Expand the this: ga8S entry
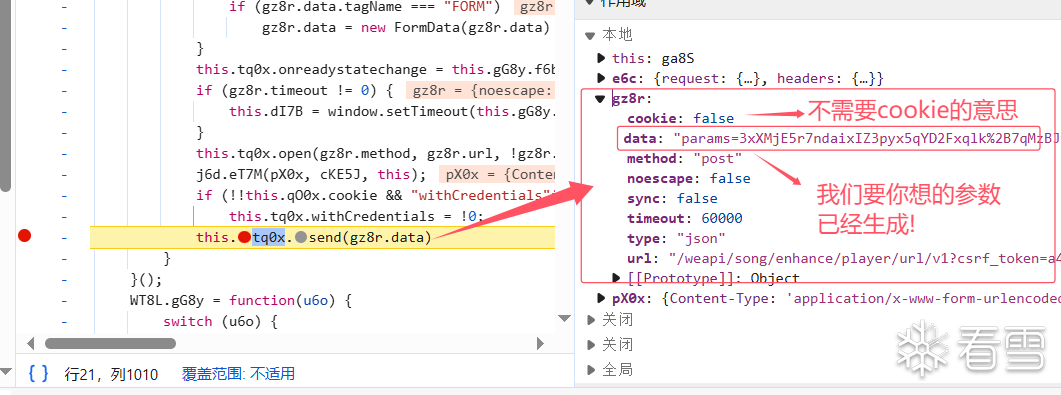1061x395 pixels. click(x=601, y=58)
